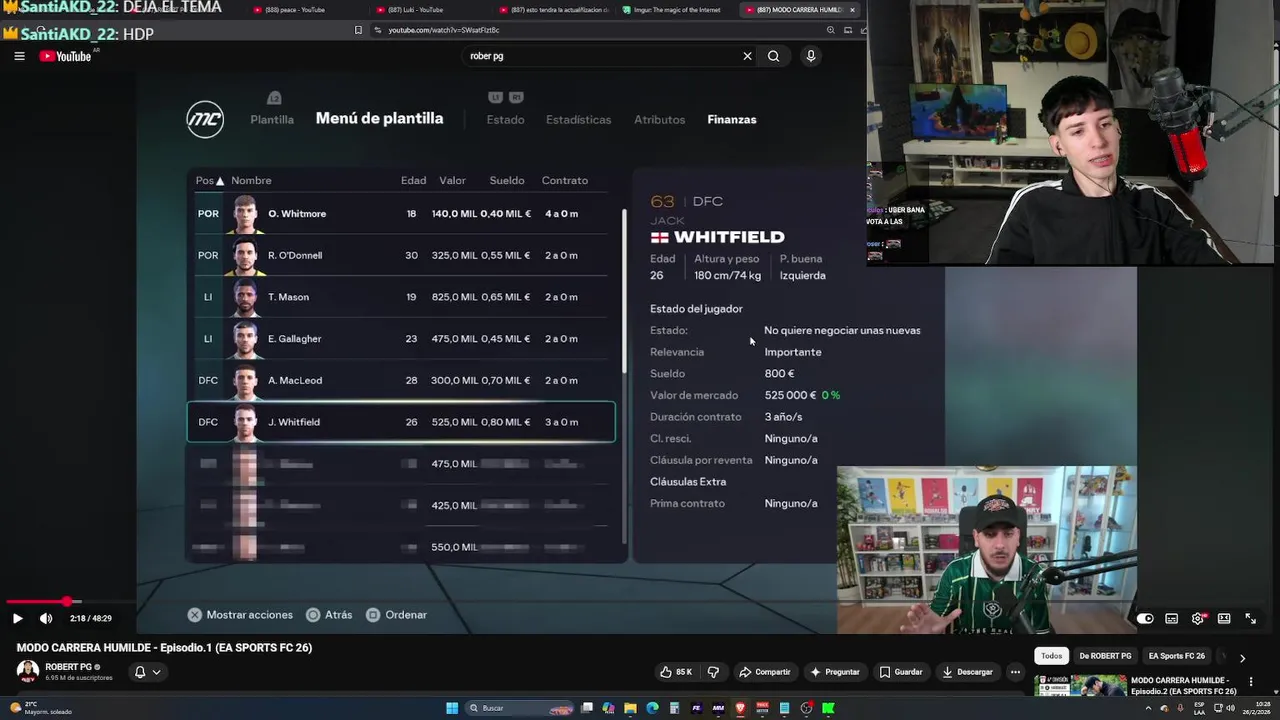
Task: Click the Edad column header
Action: click(414, 181)
